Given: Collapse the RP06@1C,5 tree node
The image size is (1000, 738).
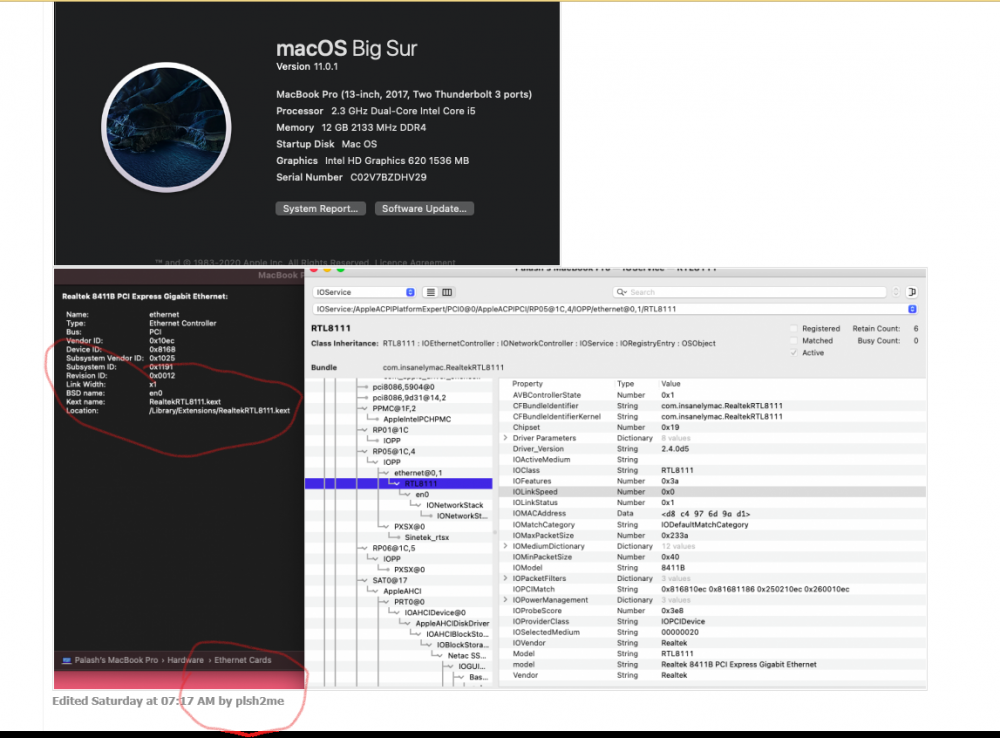Looking at the screenshot, I should (364, 549).
